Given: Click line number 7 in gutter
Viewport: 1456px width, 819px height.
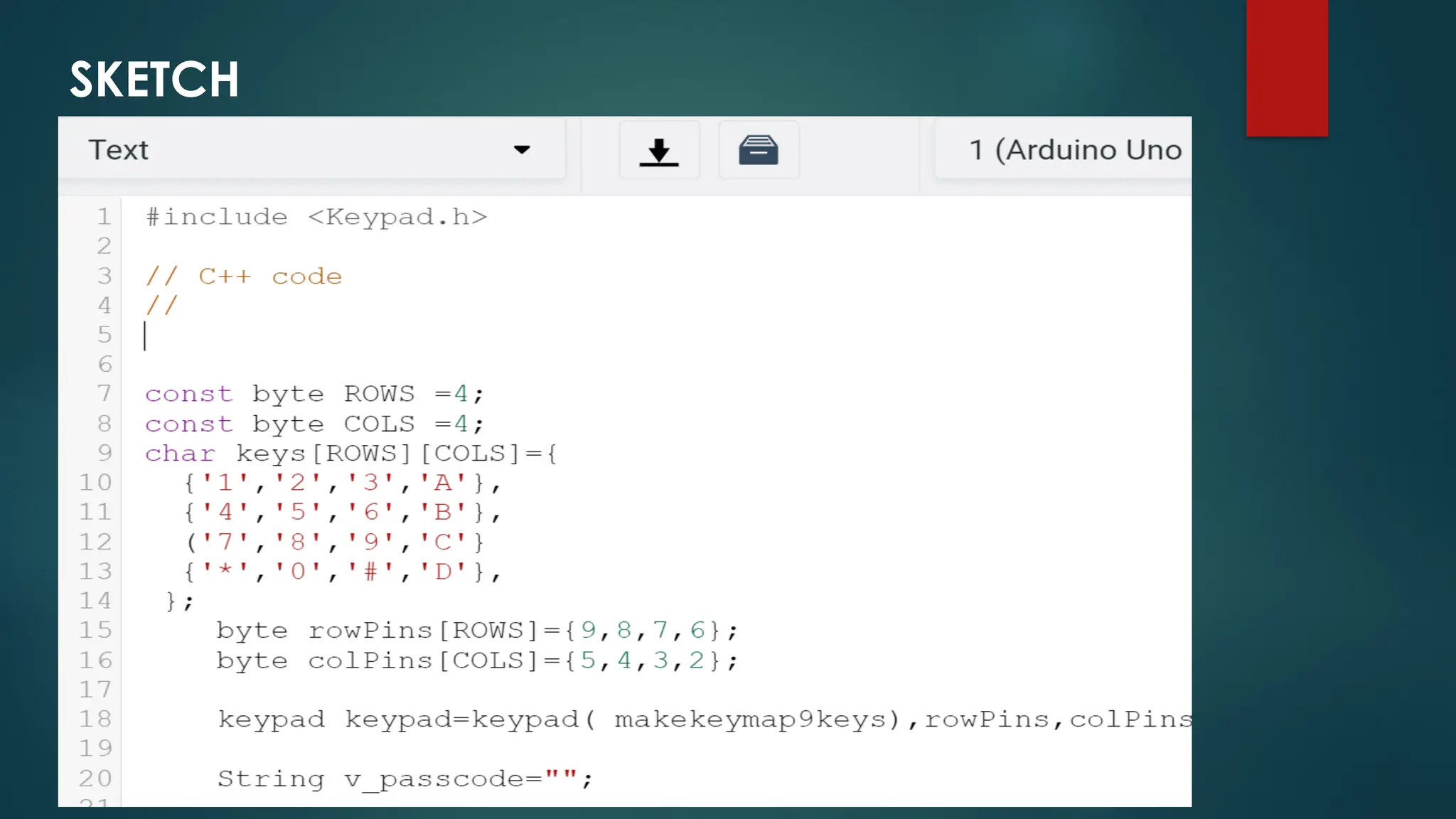Looking at the screenshot, I should click(104, 393).
